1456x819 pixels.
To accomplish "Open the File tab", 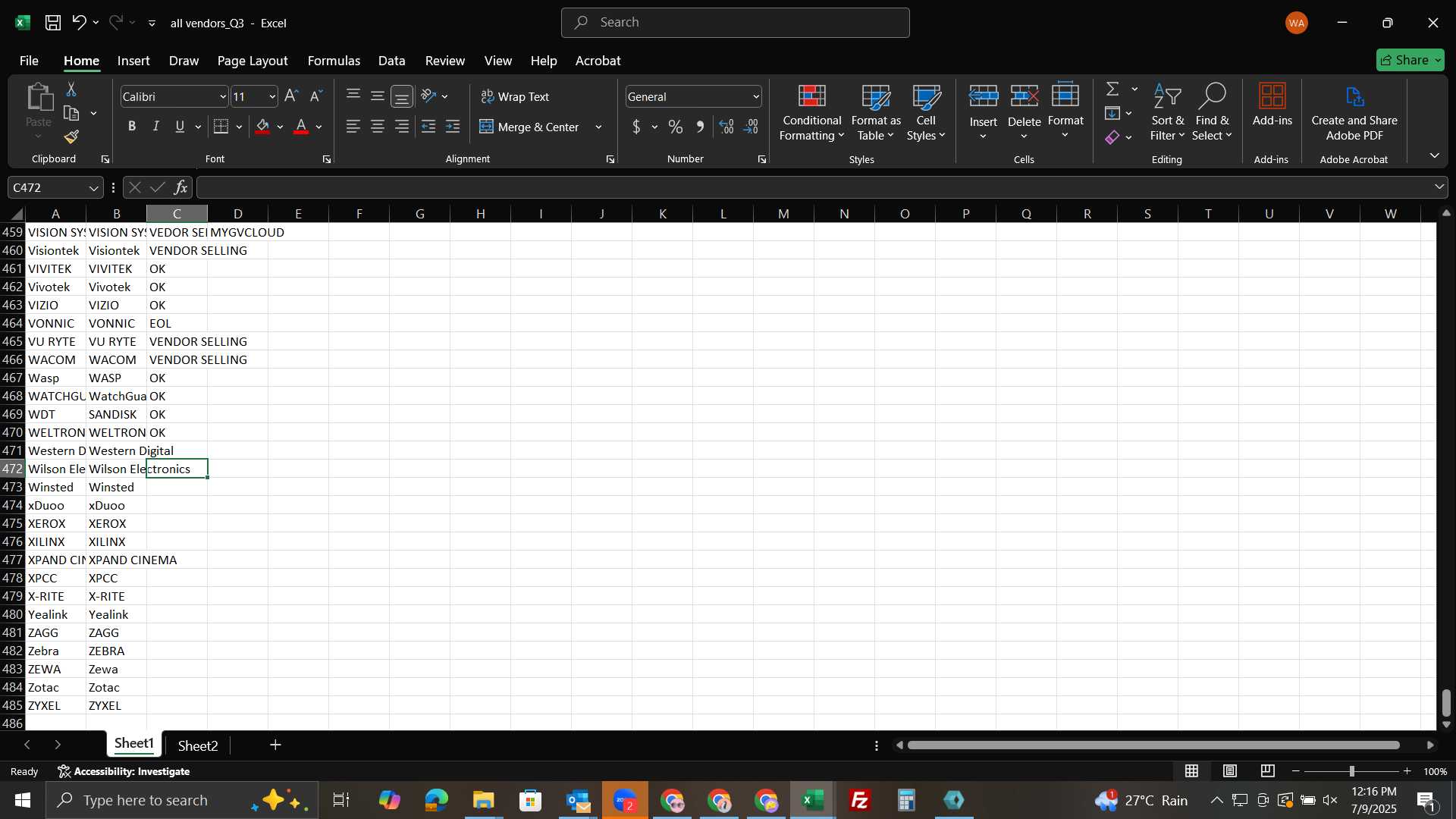I will click(29, 61).
